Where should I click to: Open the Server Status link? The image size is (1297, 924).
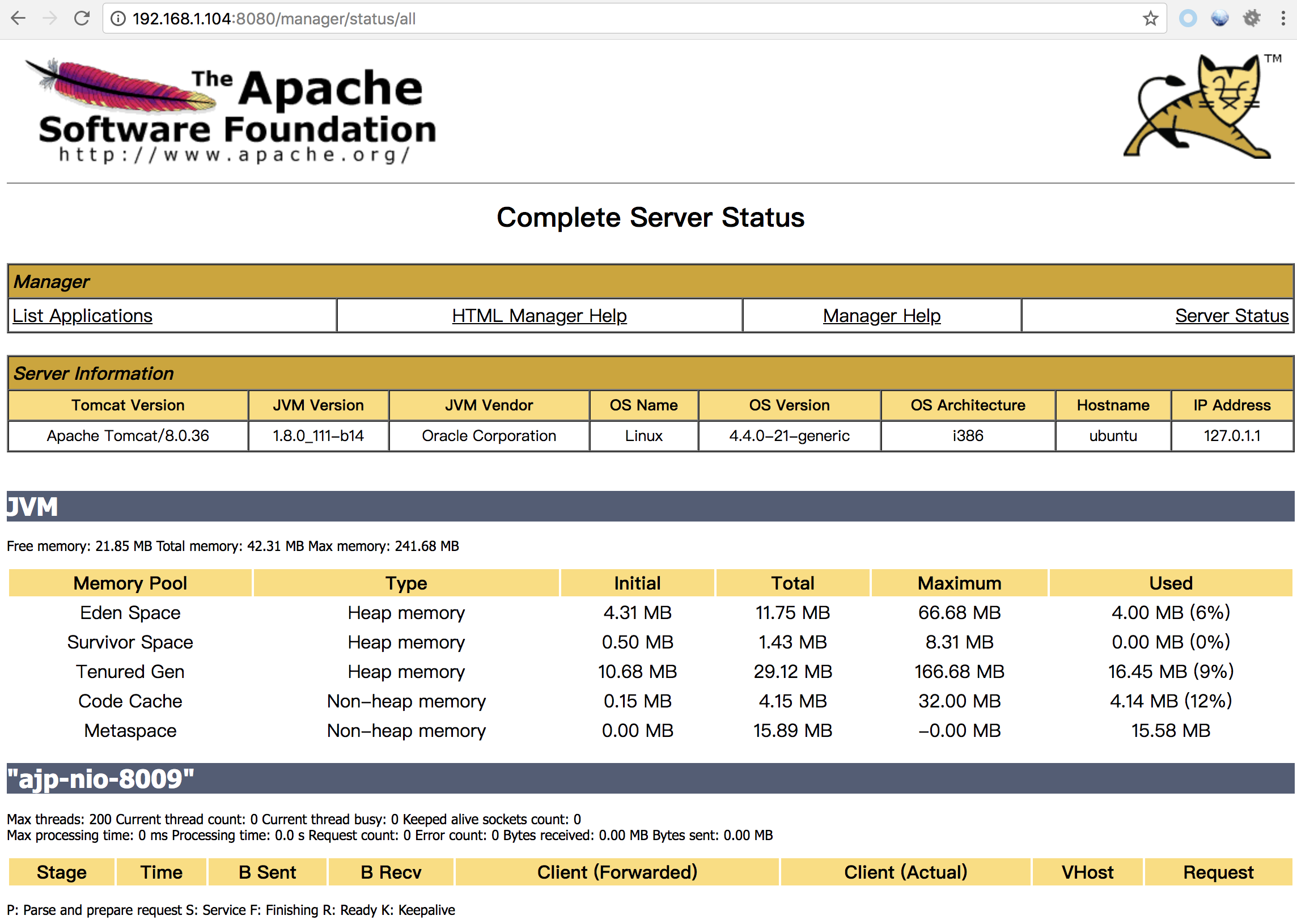[x=1231, y=316]
